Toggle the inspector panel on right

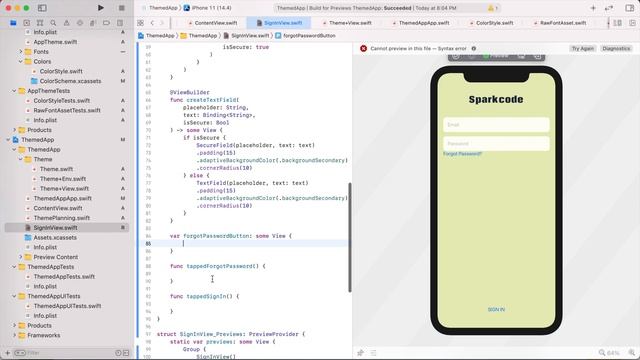coord(629,8)
